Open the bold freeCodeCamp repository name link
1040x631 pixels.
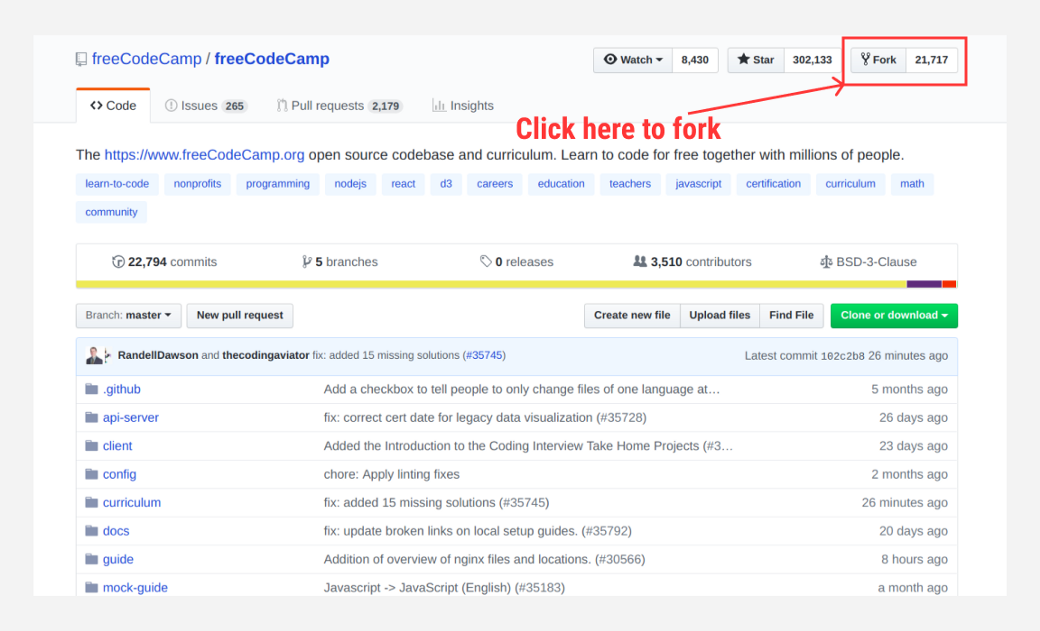coord(272,59)
